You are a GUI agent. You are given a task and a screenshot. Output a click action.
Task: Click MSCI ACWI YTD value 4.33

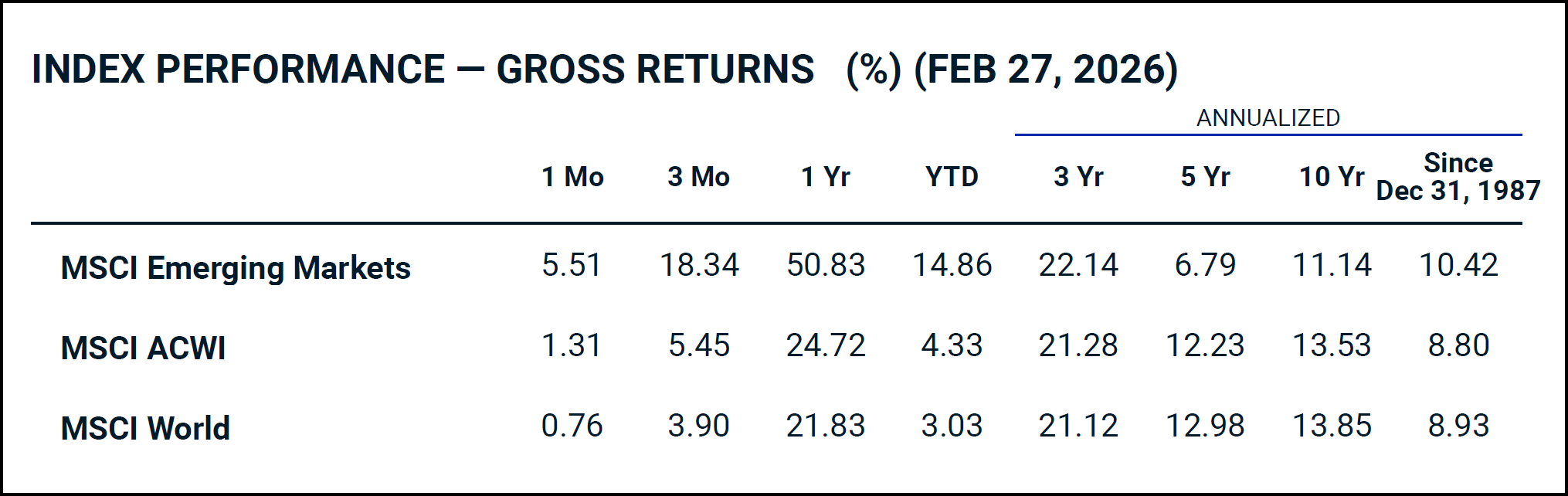tap(952, 345)
